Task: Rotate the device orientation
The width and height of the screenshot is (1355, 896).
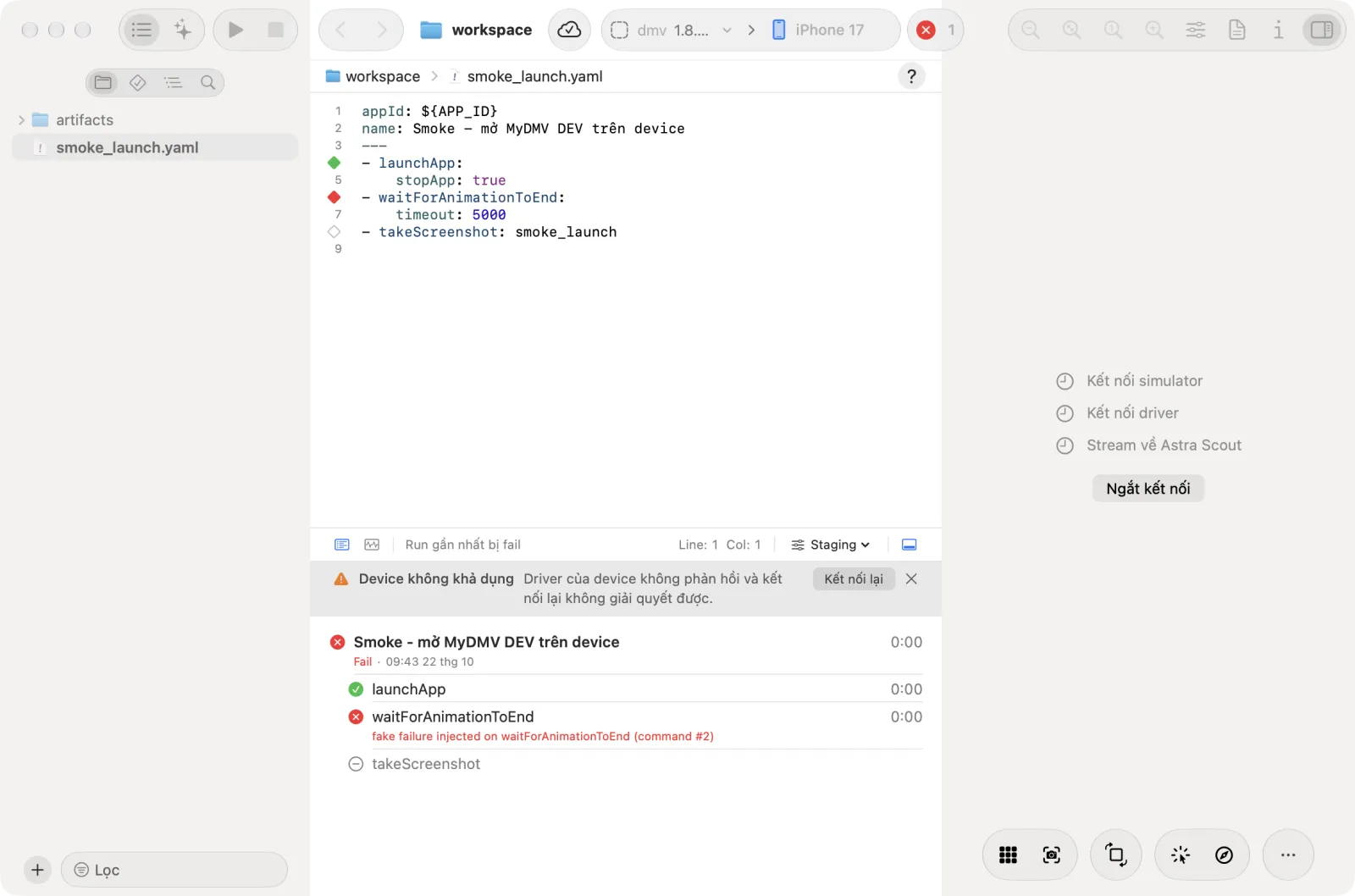Action: click(x=1115, y=855)
